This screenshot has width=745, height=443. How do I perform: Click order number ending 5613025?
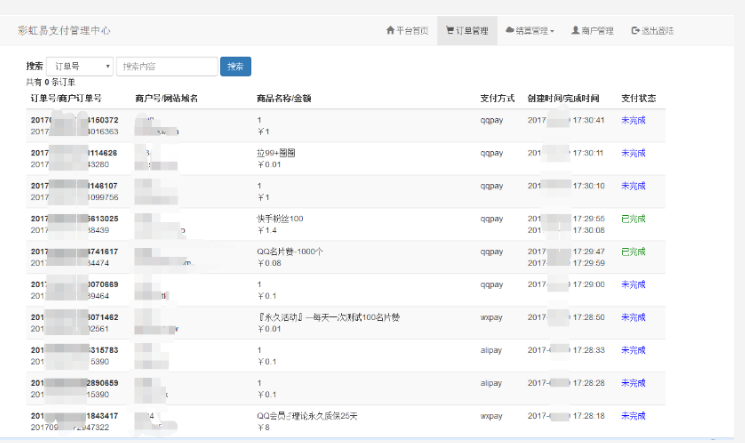click(75, 219)
